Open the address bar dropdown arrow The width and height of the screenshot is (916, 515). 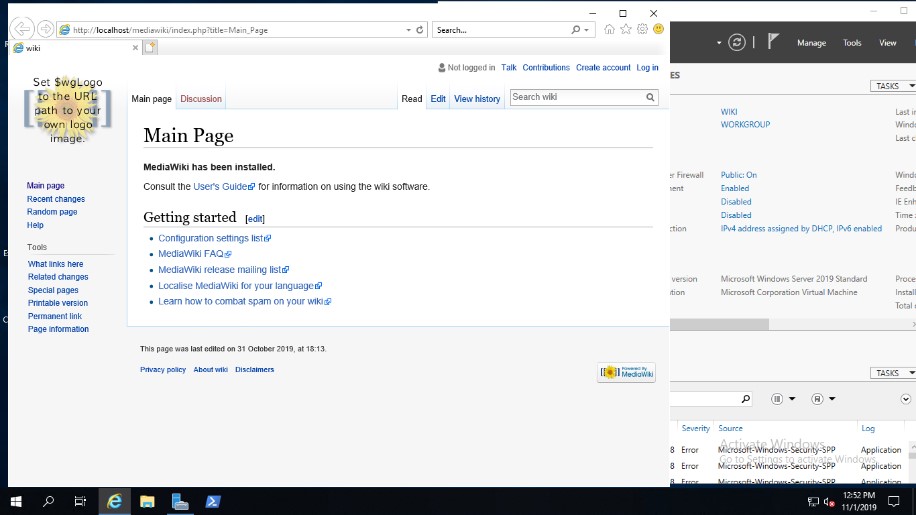408,30
